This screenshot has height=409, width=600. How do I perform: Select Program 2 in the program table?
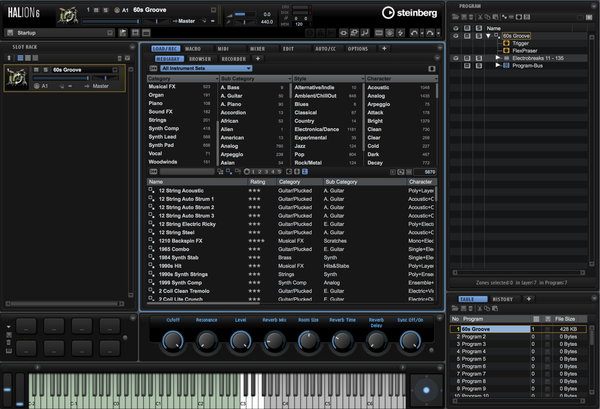[x=518, y=337]
